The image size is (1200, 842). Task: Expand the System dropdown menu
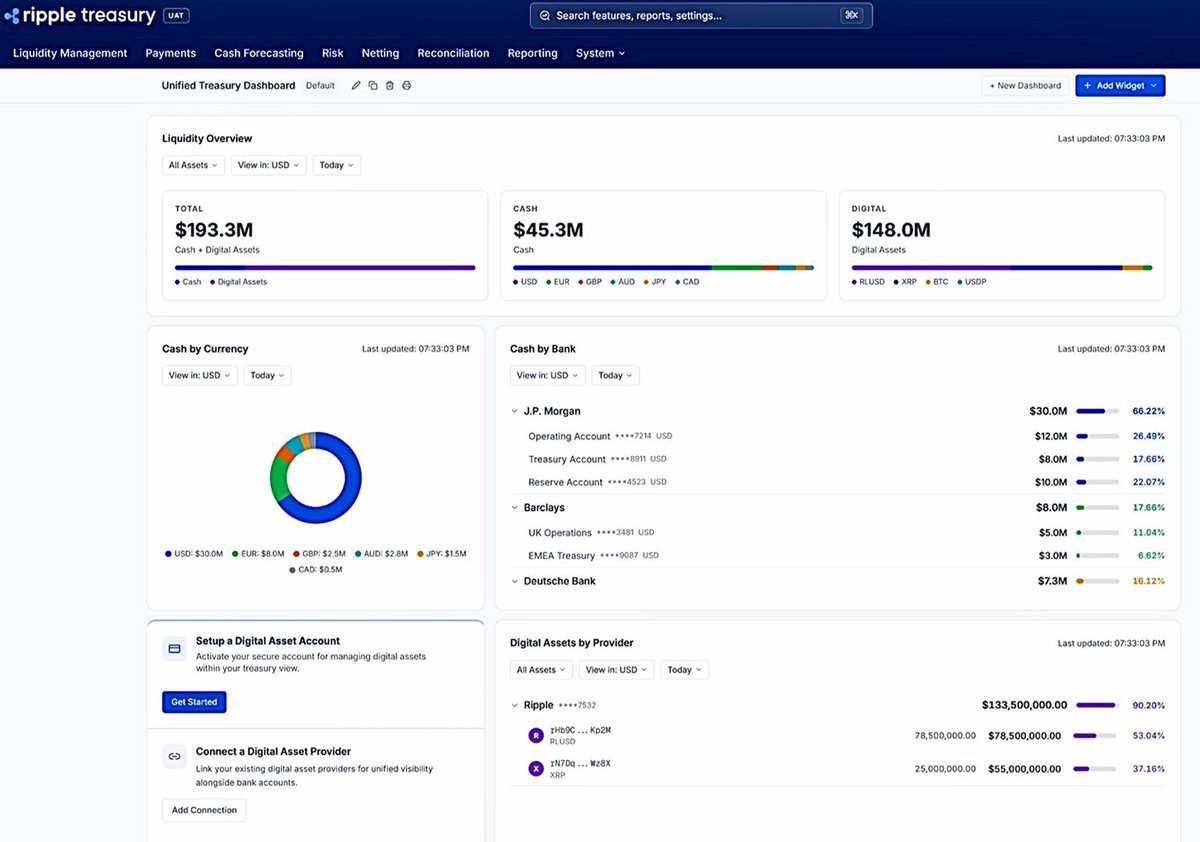[x=600, y=53]
